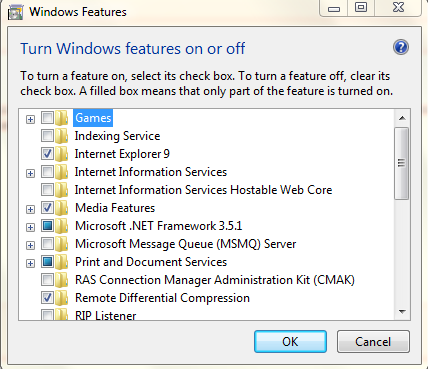Click the blue help question mark icon
Viewport: 428px width, 369px height.
click(x=401, y=47)
